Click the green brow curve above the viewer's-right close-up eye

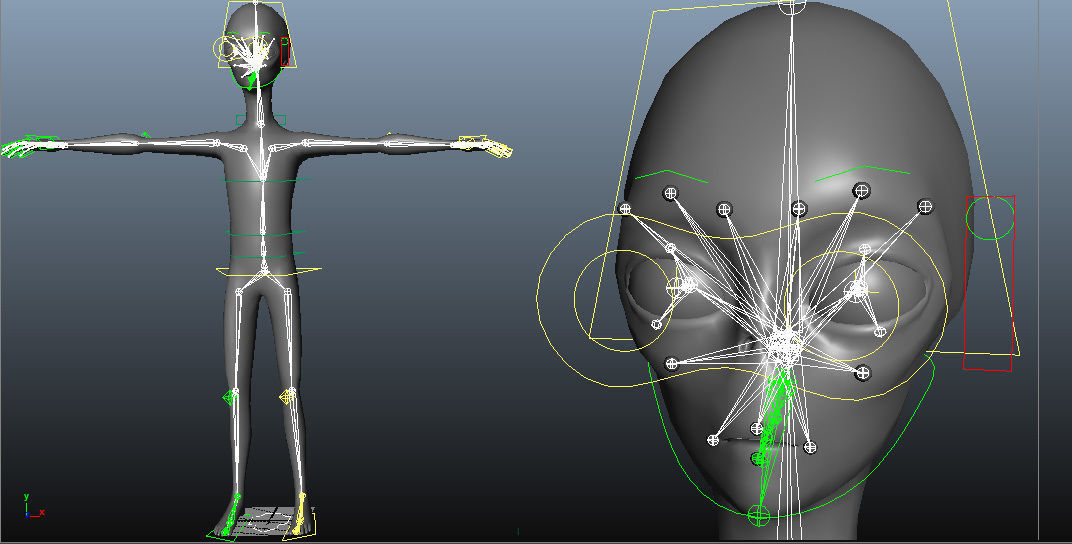coord(862,173)
